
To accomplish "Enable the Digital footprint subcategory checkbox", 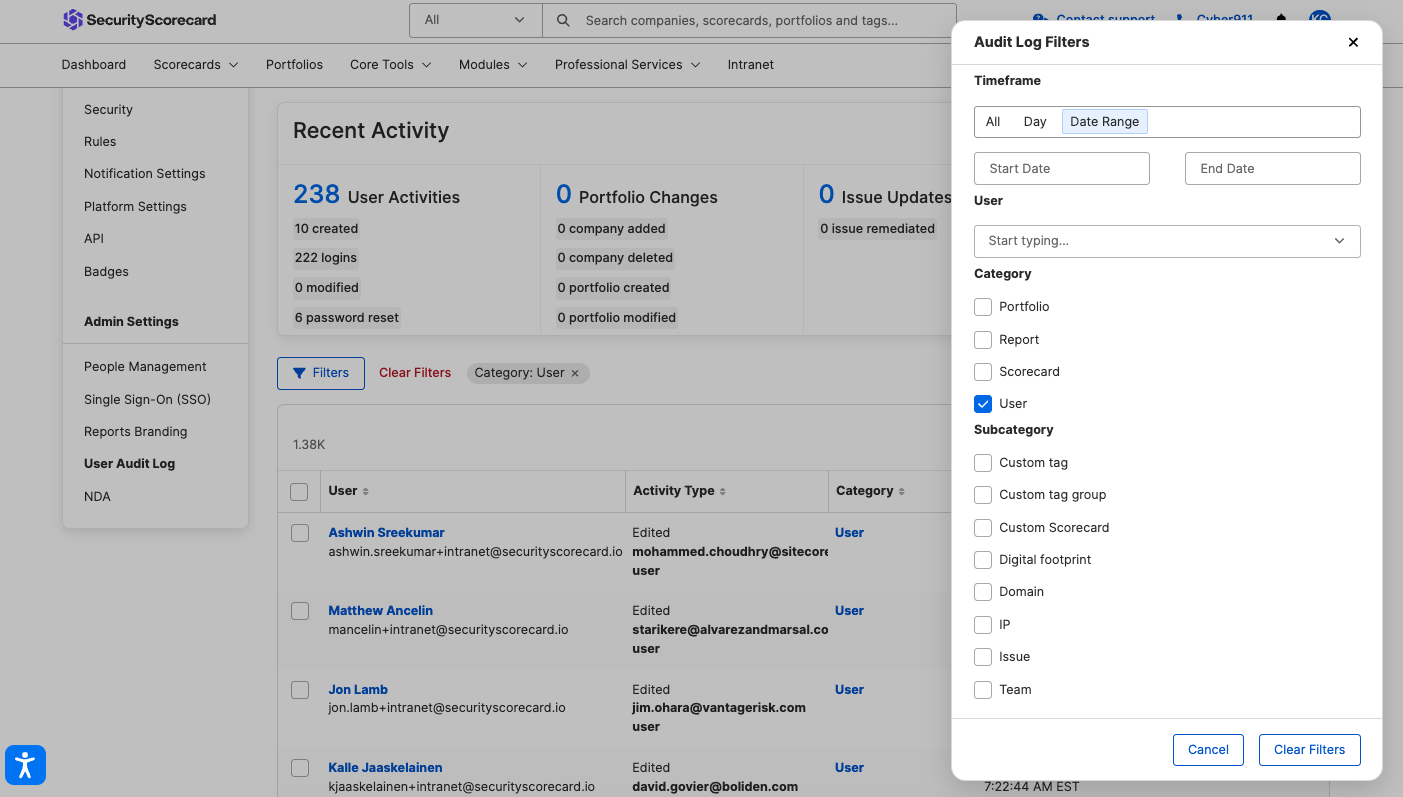I will pos(983,560).
